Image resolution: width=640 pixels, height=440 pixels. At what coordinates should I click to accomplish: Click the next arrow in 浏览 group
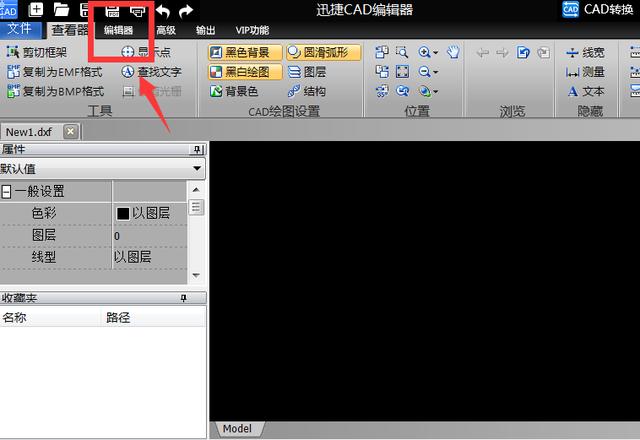[x=502, y=52]
